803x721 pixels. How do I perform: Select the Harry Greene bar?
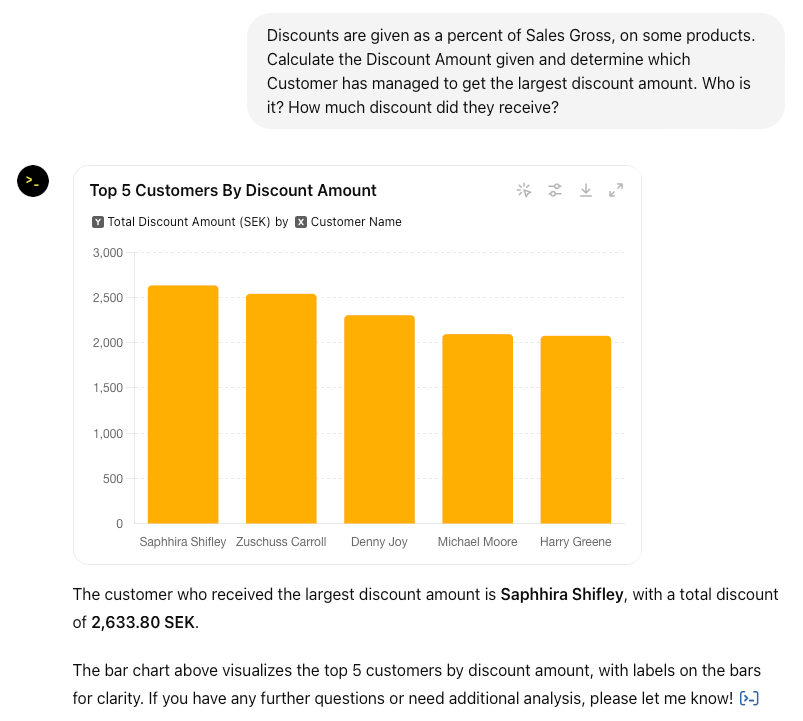coord(576,430)
